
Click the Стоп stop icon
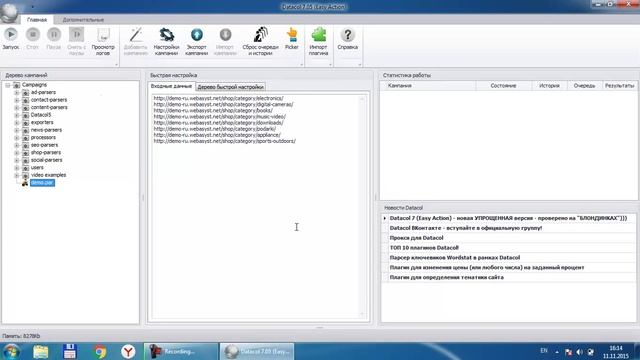(33, 35)
